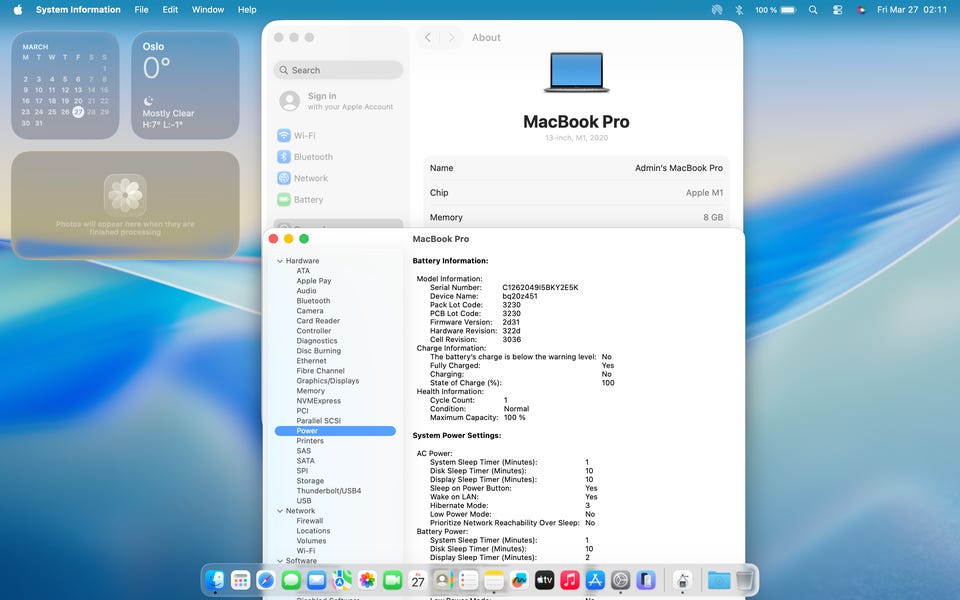Screen dimensions: 960x600
Task: Open App Store from the Dock
Action: pyautogui.click(x=595, y=579)
